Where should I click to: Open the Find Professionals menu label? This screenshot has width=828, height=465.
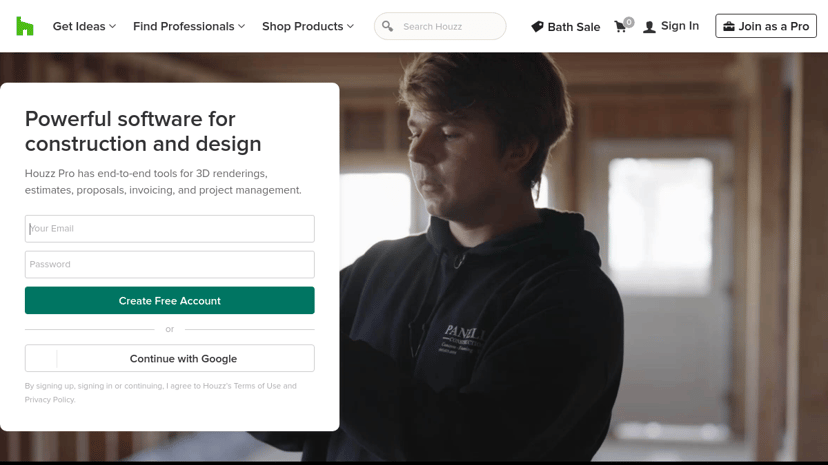click(x=183, y=26)
